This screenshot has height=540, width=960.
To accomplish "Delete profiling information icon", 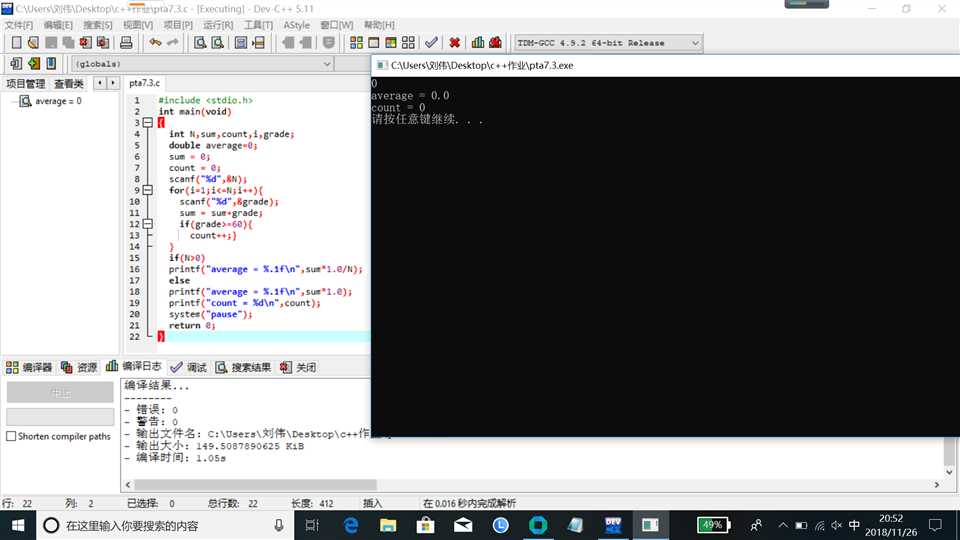I will [495, 42].
